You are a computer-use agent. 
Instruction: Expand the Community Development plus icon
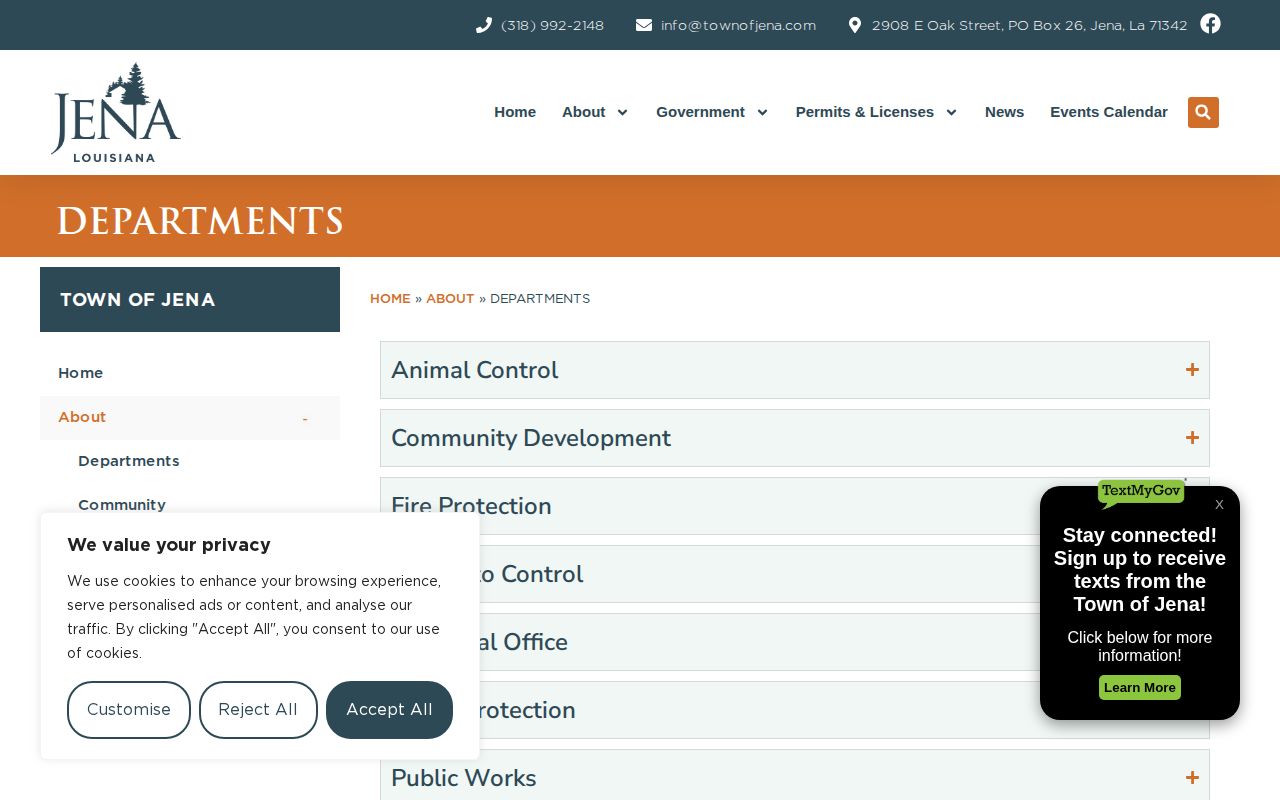coord(1192,438)
